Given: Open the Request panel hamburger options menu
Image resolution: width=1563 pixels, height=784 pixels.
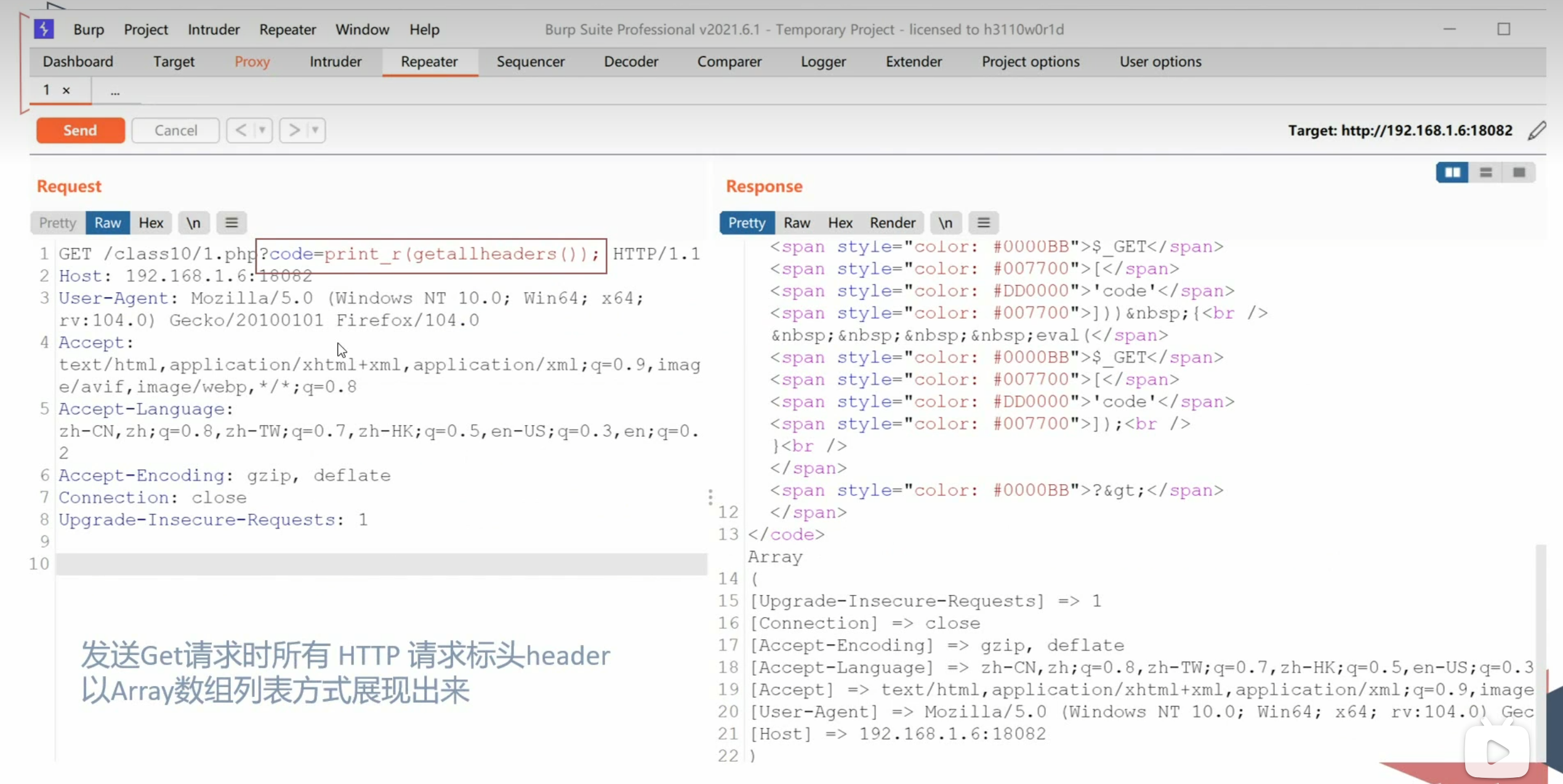Looking at the screenshot, I should [231, 223].
